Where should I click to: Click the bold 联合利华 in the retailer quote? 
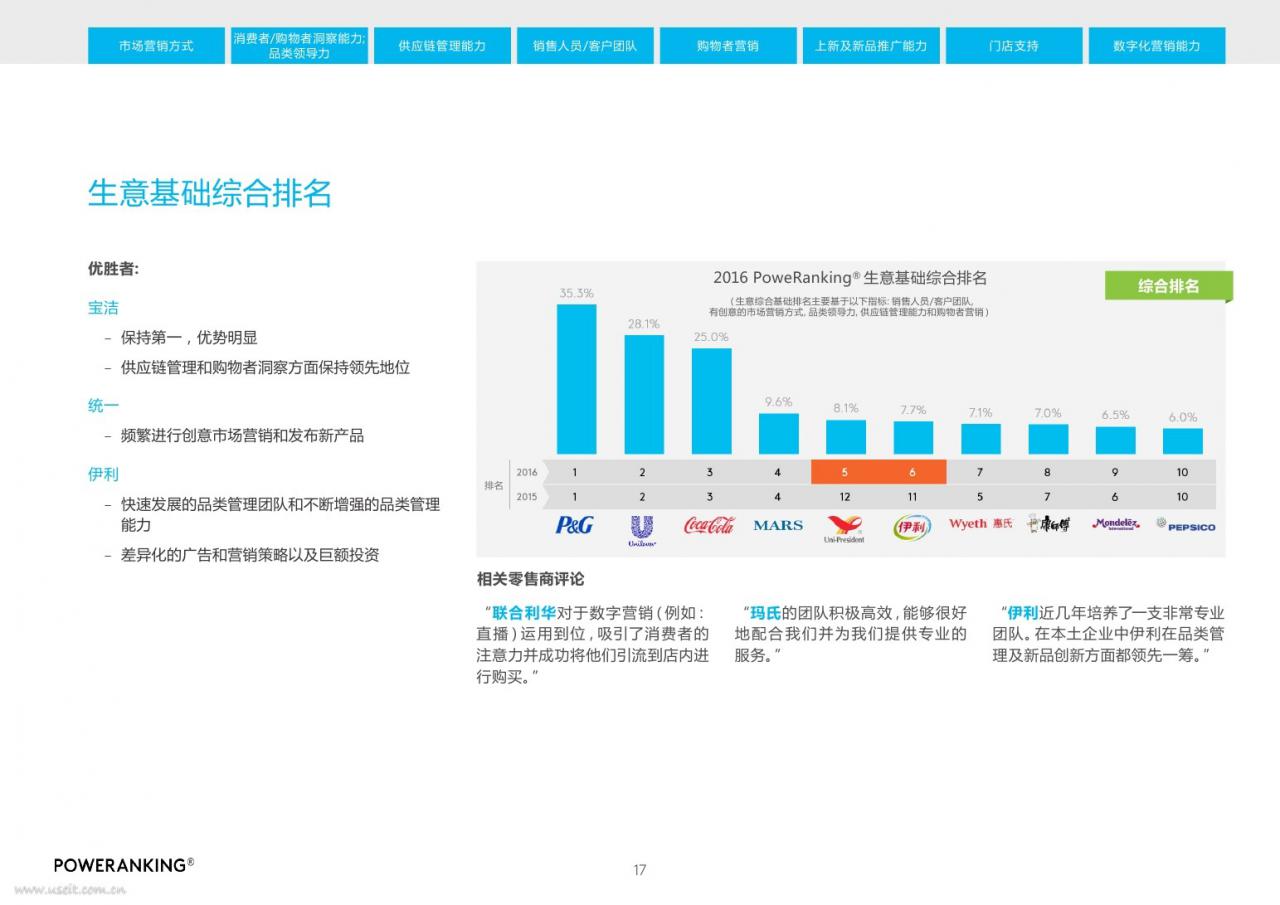tap(523, 613)
